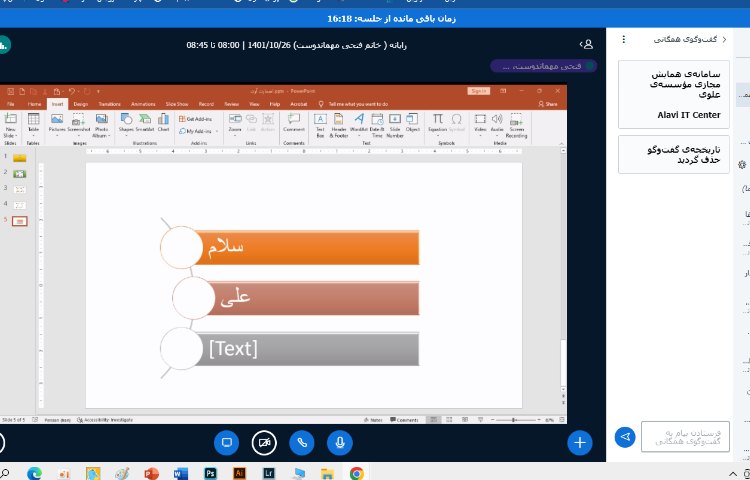Expand the My Add-ins dropdown

pos(201,131)
